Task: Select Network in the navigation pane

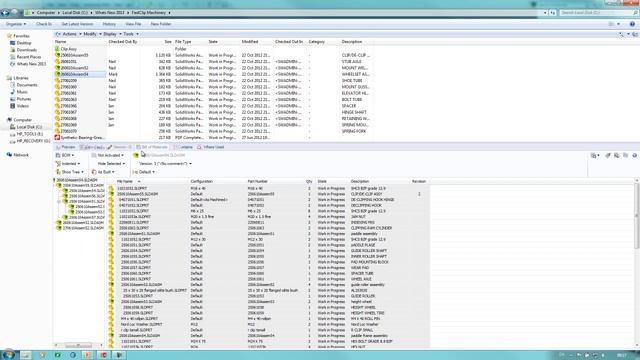Action: pos(21,155)
